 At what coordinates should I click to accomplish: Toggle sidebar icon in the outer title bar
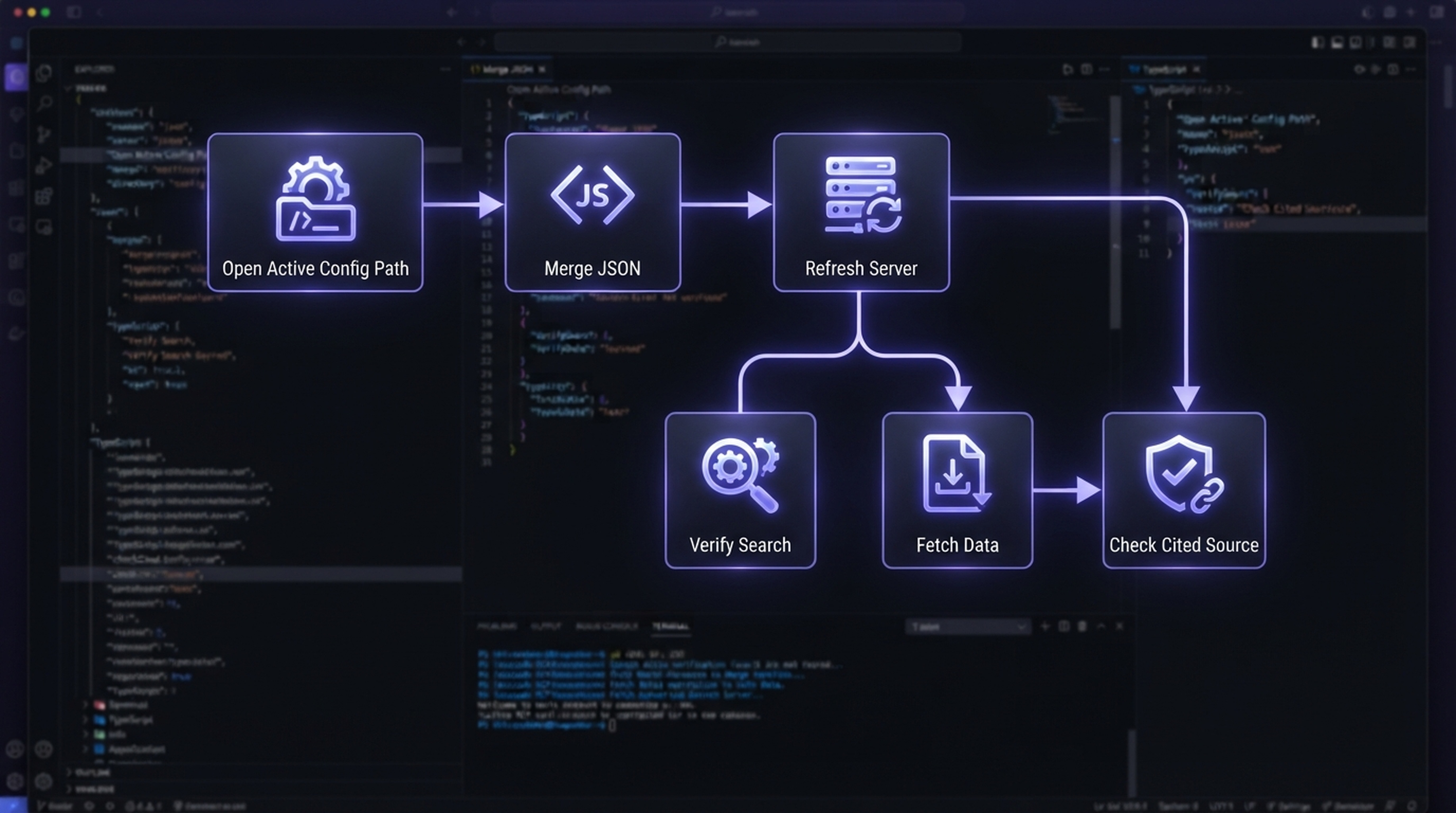pos(74,12)
